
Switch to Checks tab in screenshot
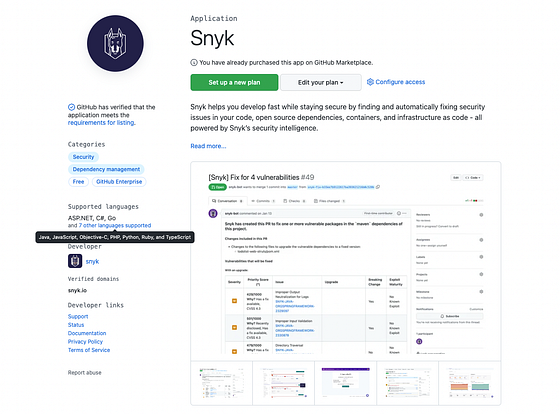(x=295, y=201)
